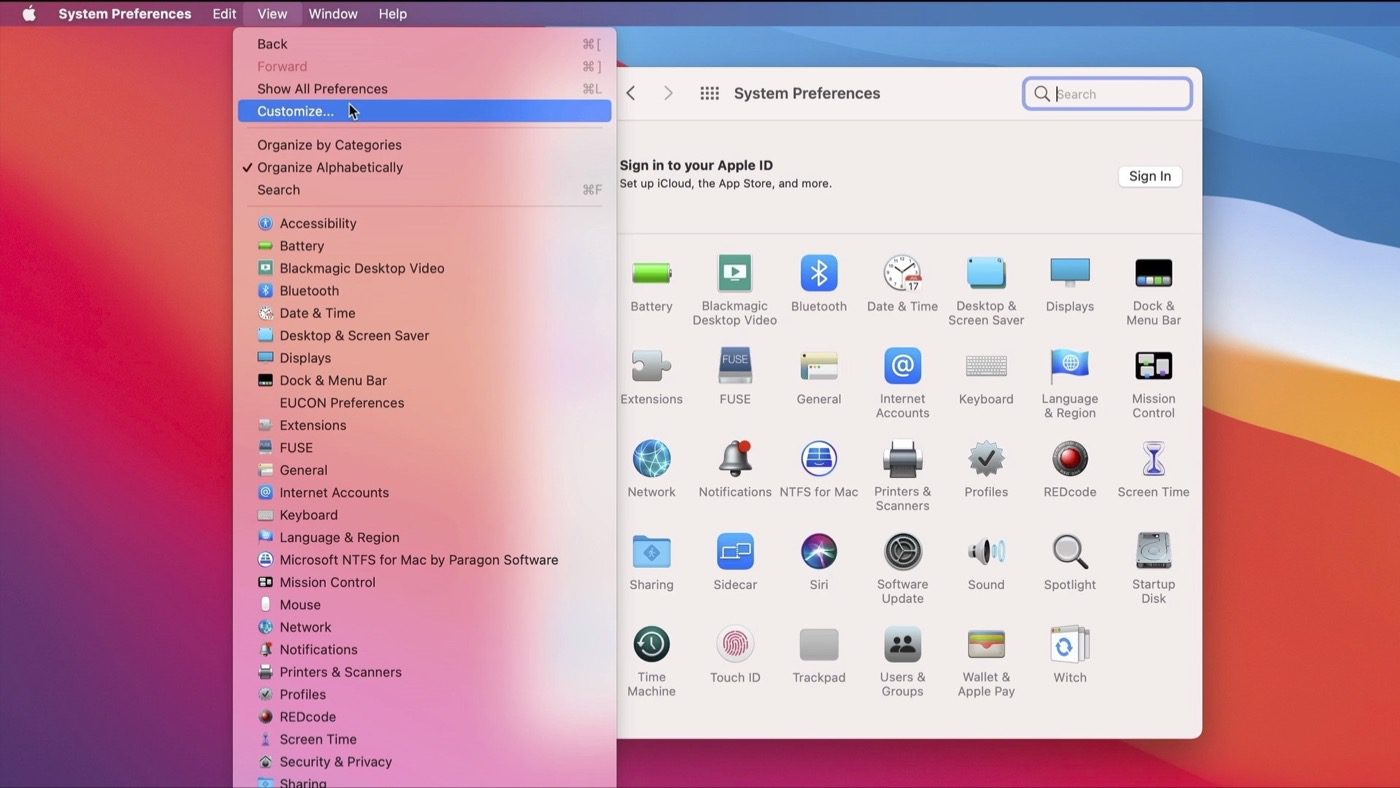Open Software Update gear icon
This screenshot has height=788, width=1400.
902,552
